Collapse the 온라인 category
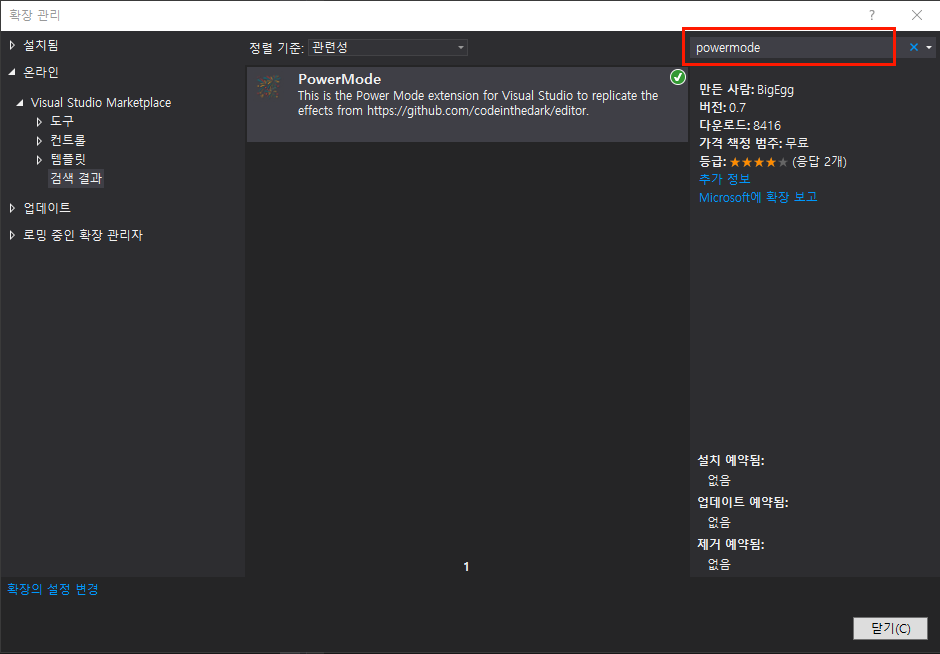Viewport: 940px width, 654px height. (12, 72)
